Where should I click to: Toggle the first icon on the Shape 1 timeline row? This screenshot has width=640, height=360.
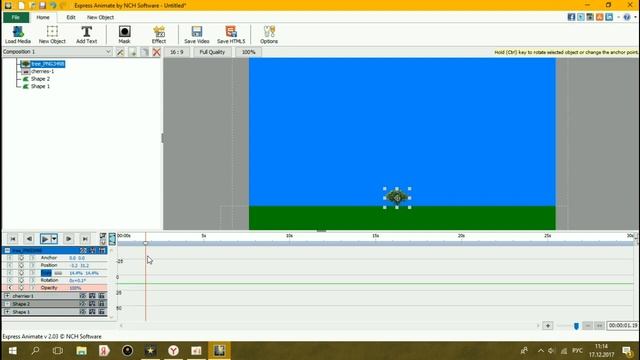pyautogui.click(x=83, y=312)
